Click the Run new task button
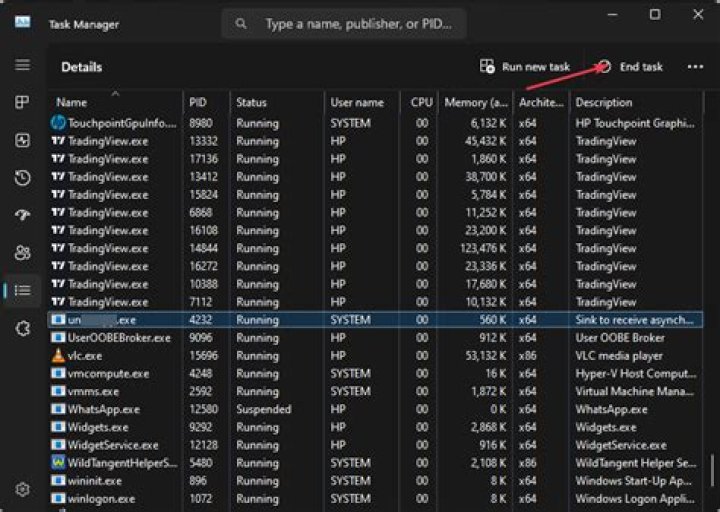Screen dimensions: 720x512 (x=525, y=67)
